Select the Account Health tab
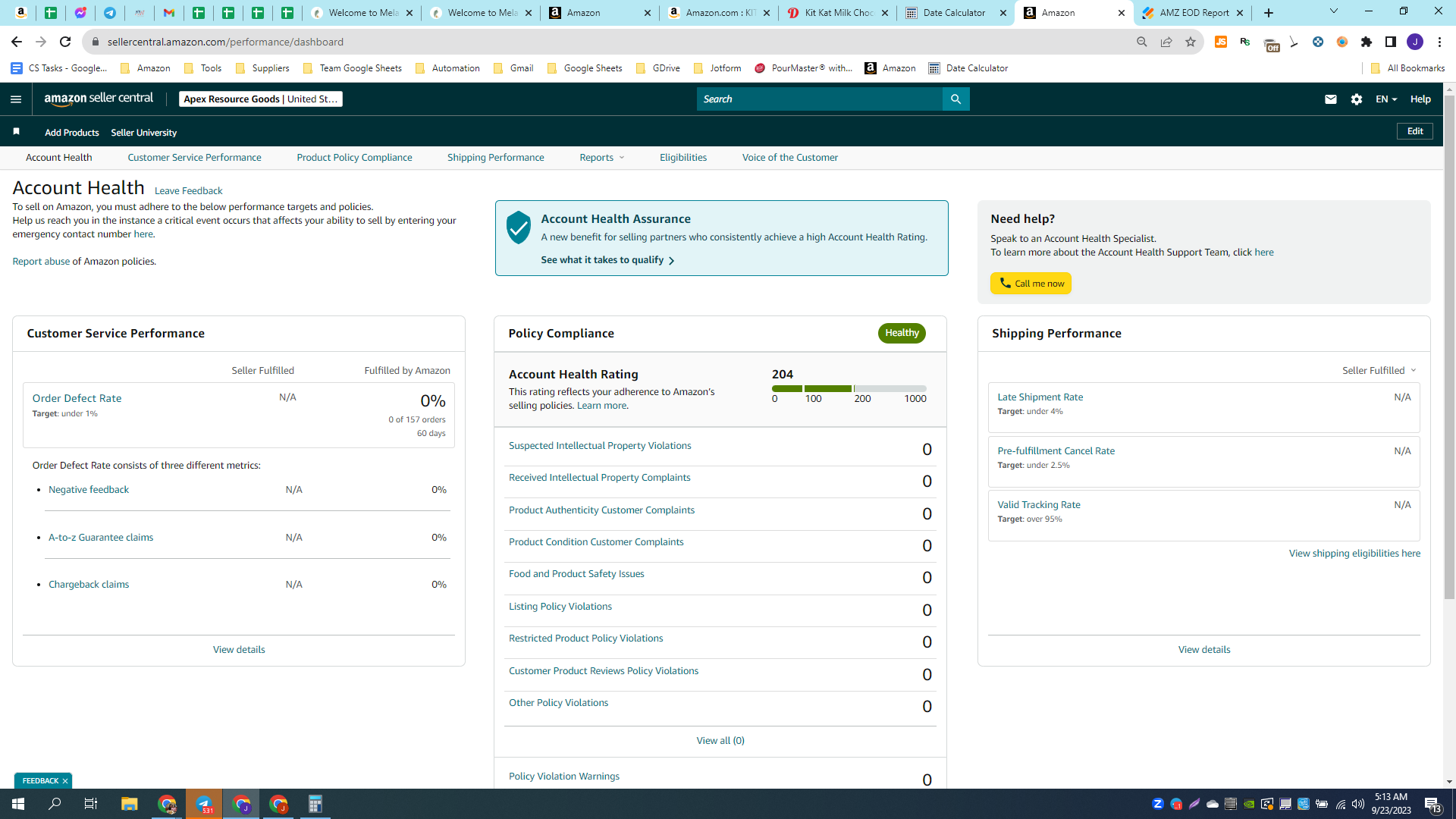Screen dimensions: 1456x819 59,158
